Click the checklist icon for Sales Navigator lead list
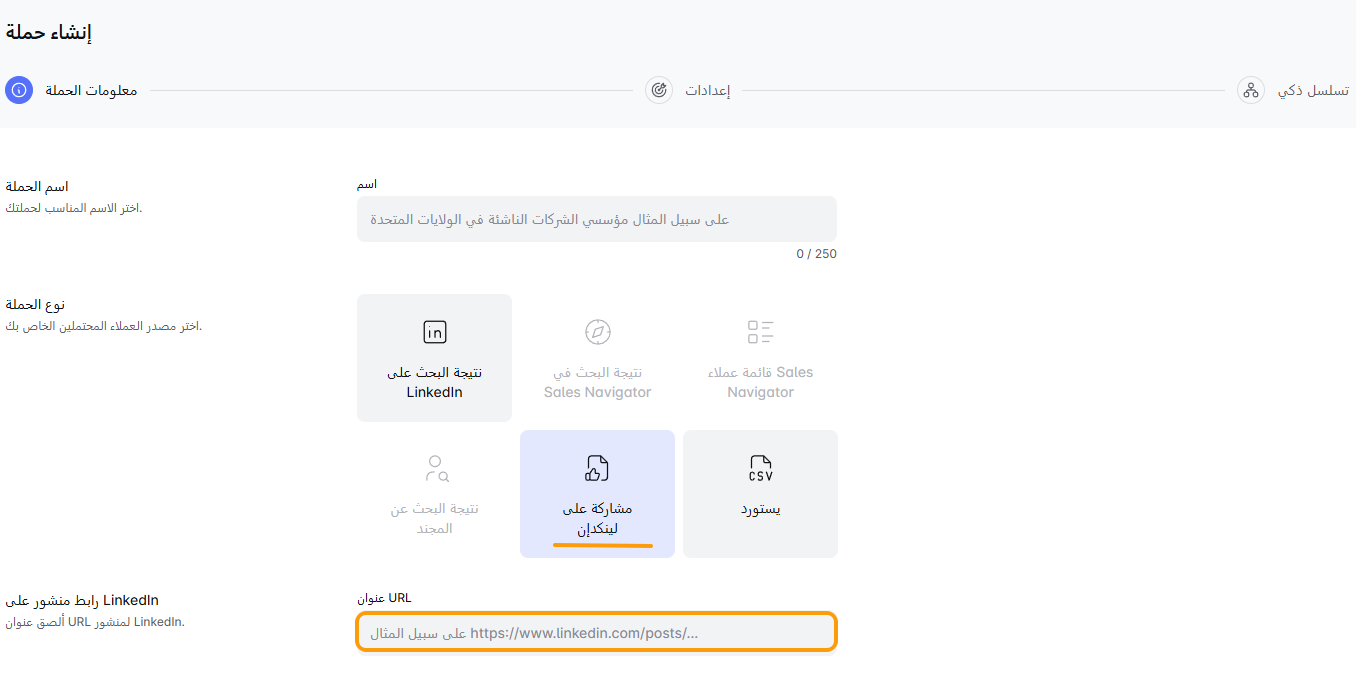1356x692 pixels. pos(760,332)
